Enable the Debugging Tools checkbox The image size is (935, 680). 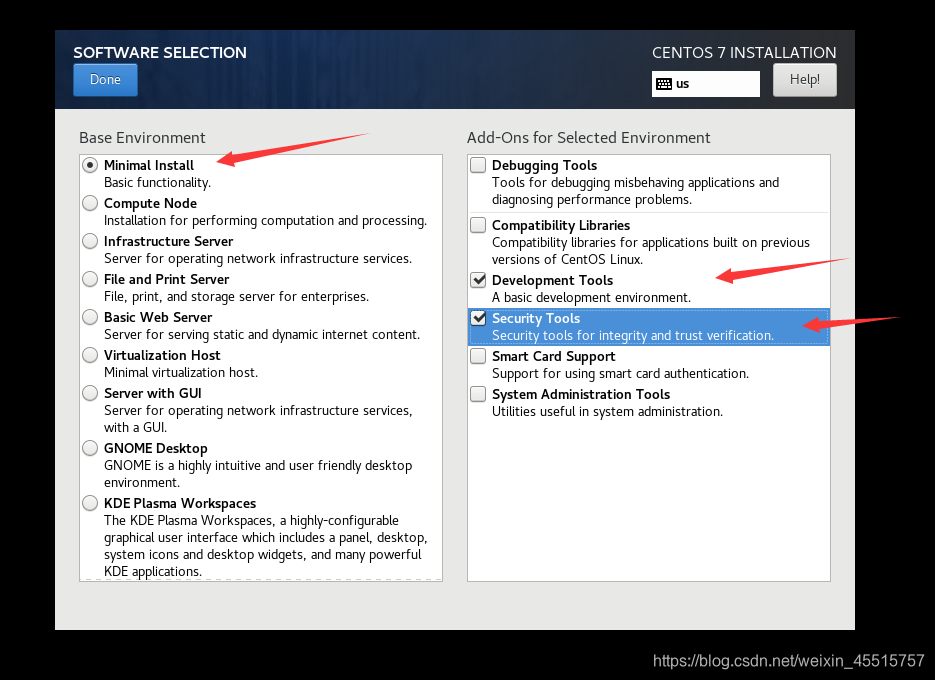click(478, 165)
